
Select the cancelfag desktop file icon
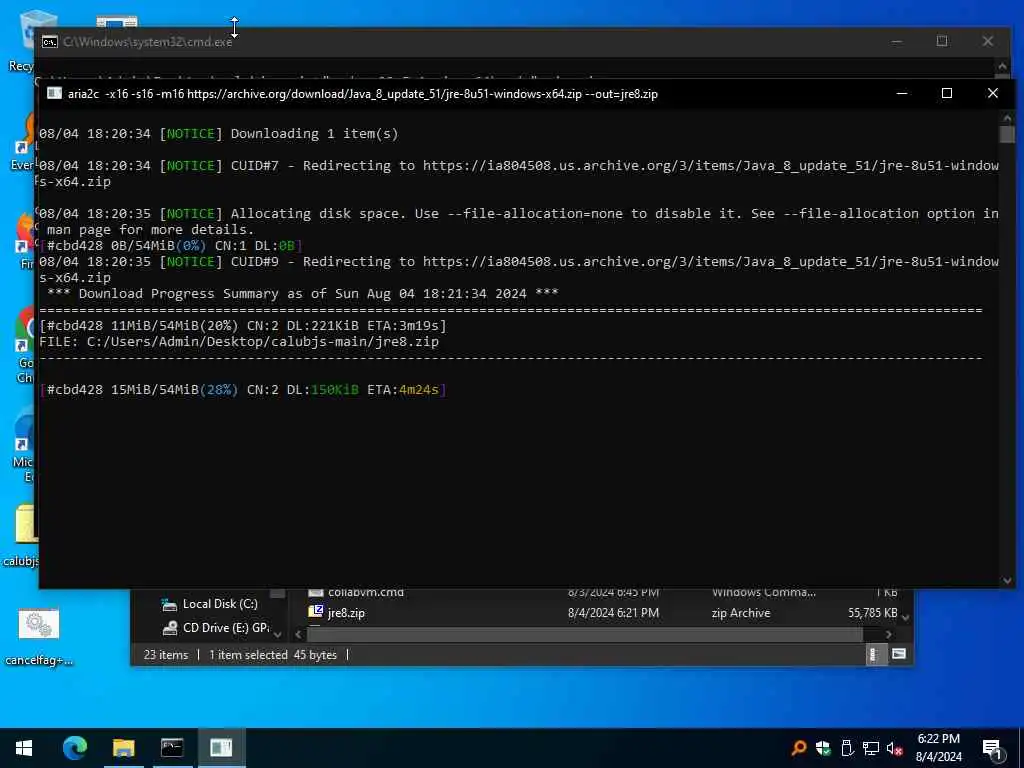tap(39, 625)
